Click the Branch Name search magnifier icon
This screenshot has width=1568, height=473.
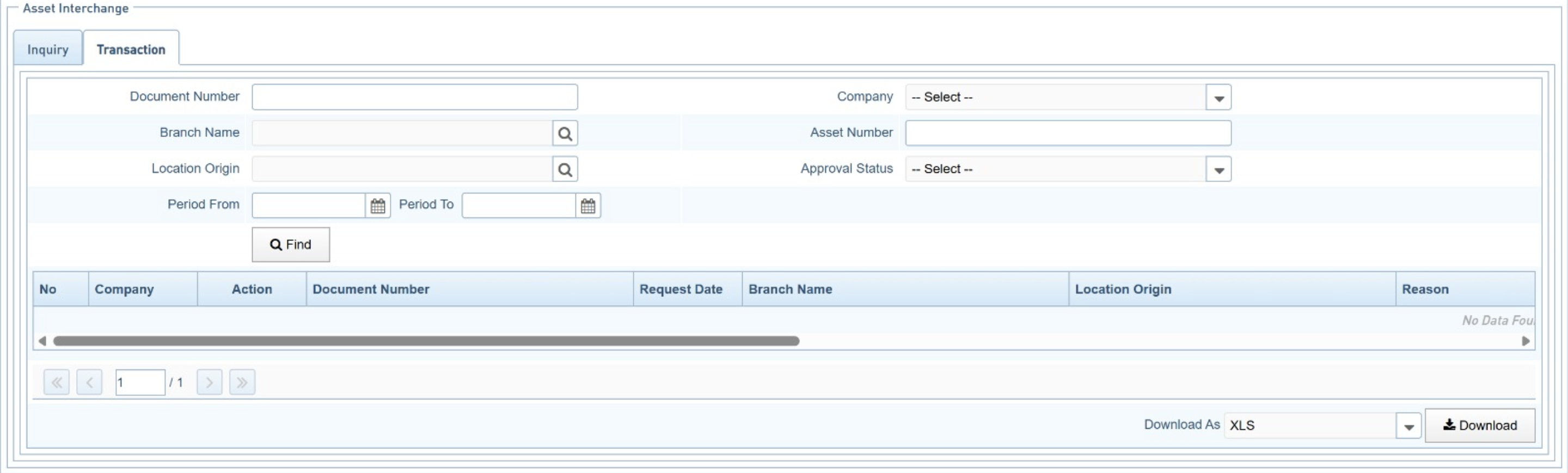[564, 134]
